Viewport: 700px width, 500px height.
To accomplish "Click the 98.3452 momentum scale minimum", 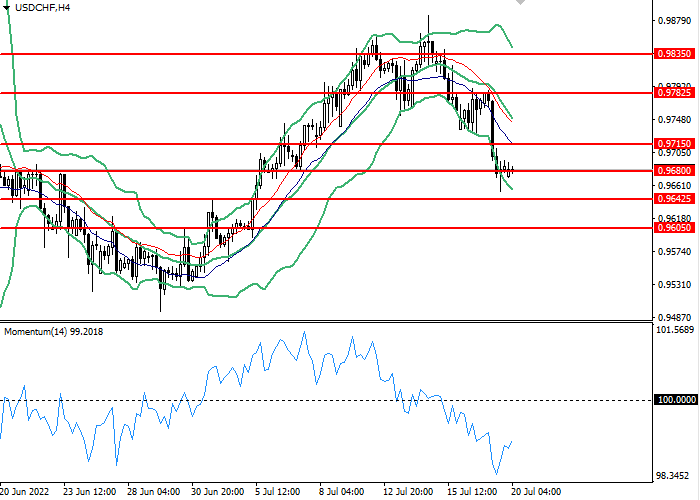I will click(x=677, y=476).
